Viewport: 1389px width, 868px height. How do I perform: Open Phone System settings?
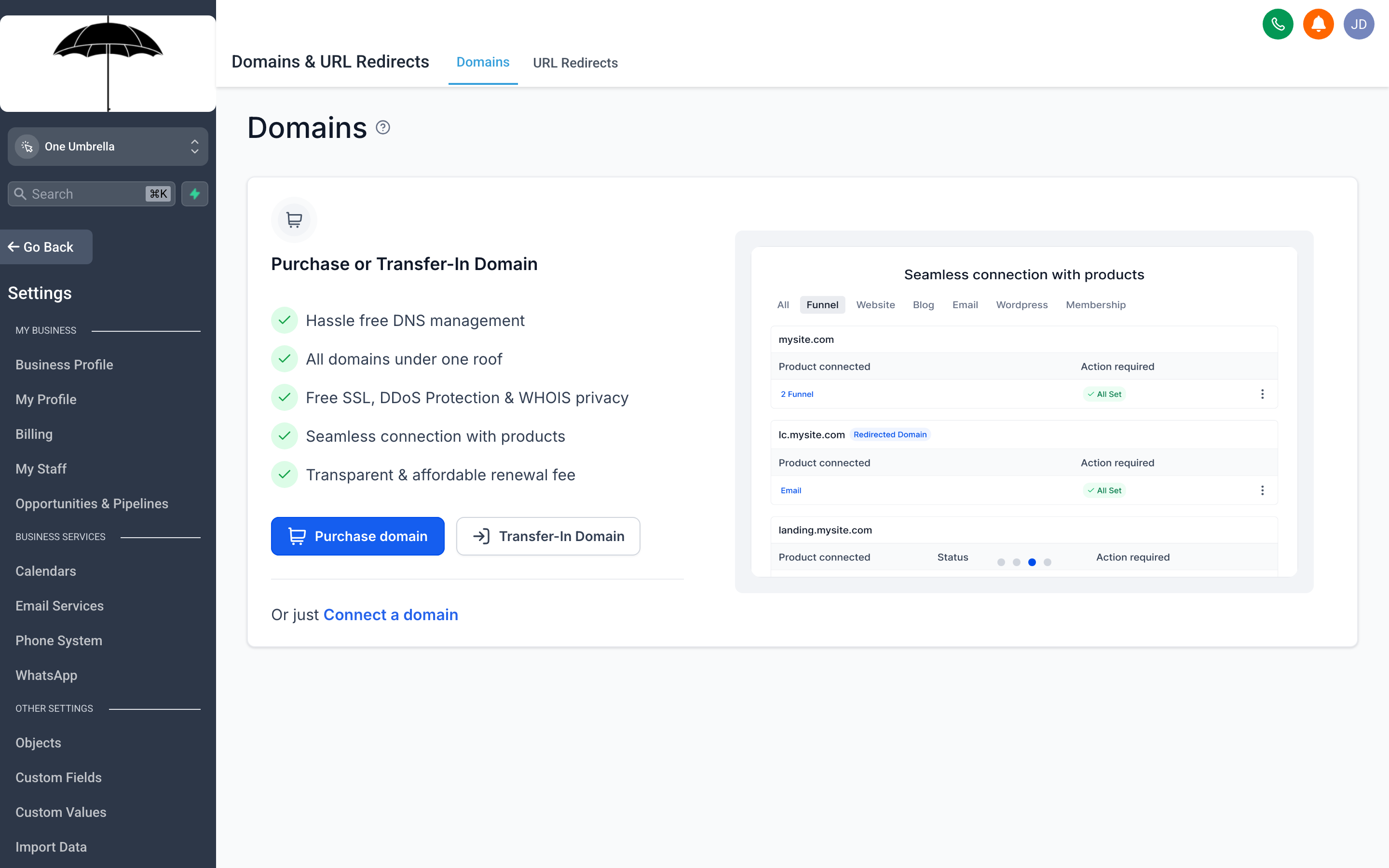point(59,641)
